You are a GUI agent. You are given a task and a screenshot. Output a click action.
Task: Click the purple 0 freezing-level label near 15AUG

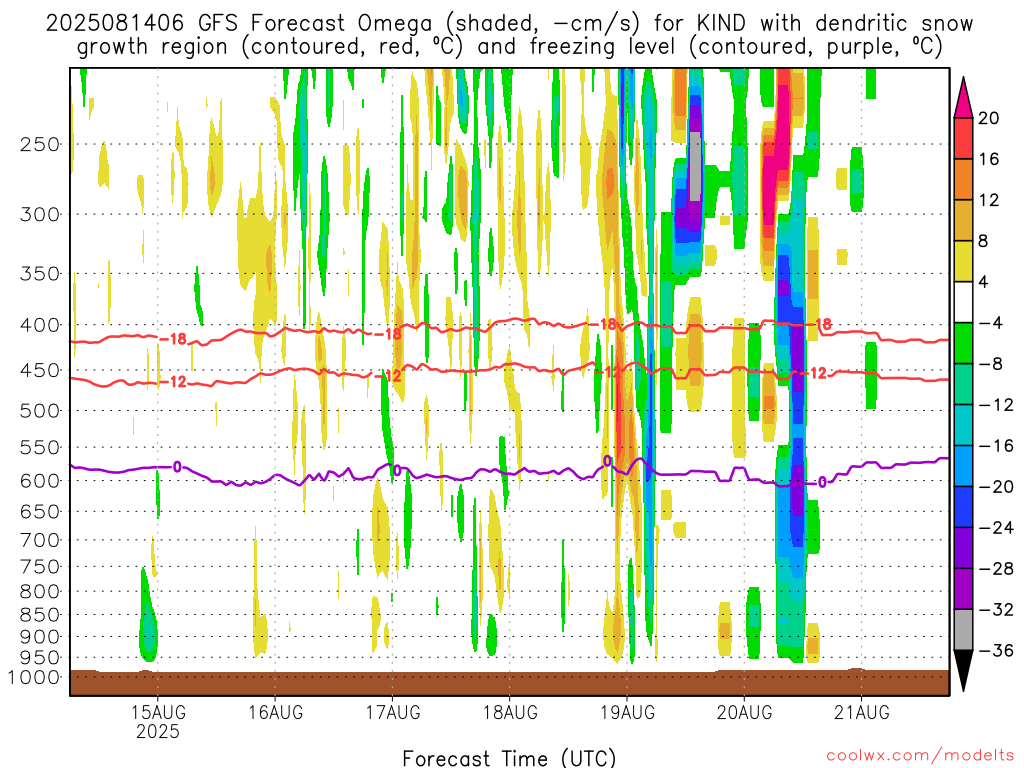177,467
